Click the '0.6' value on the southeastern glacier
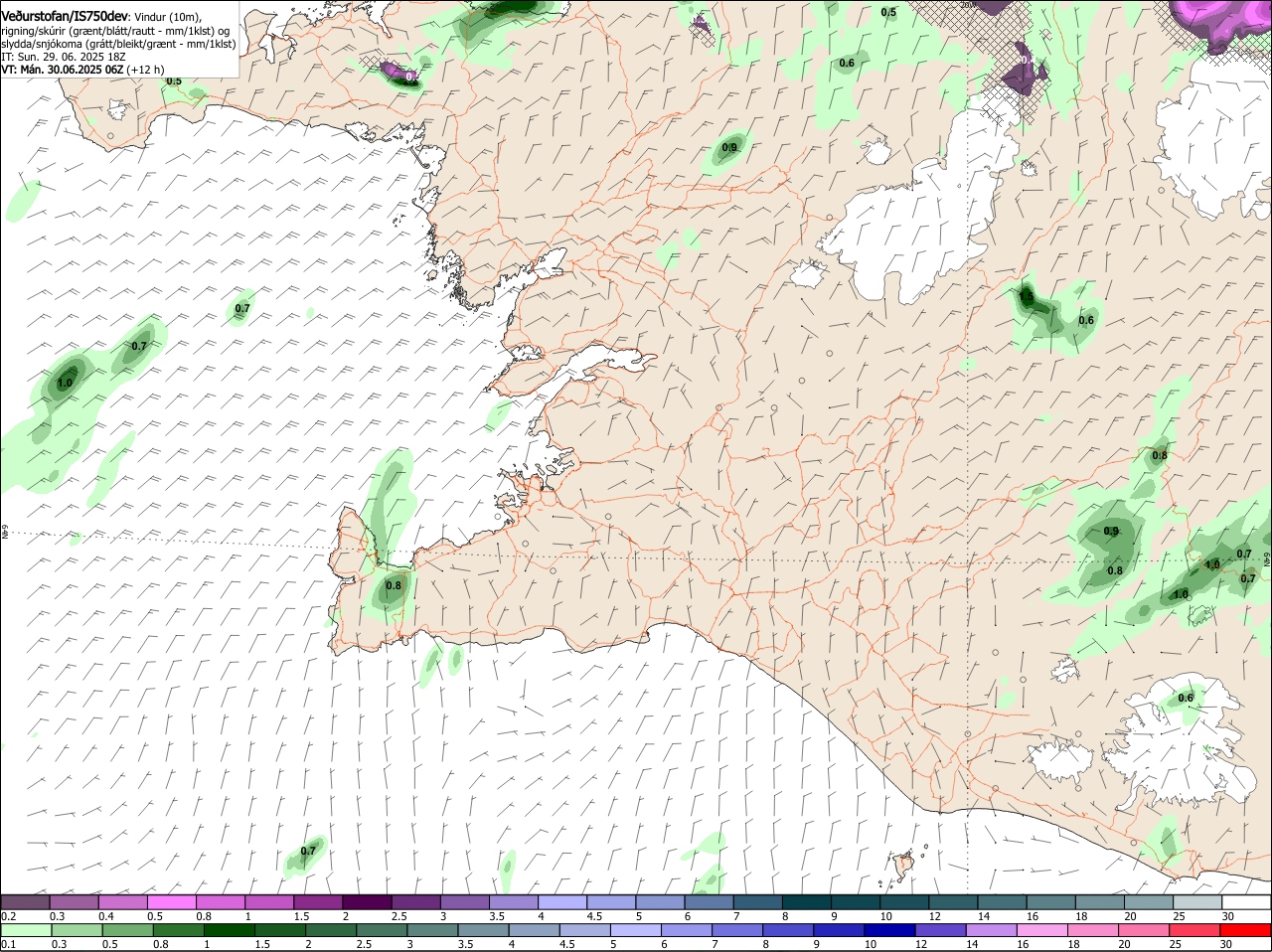This screenshot has height=952, width=1272. click(x=1186, y=698)
